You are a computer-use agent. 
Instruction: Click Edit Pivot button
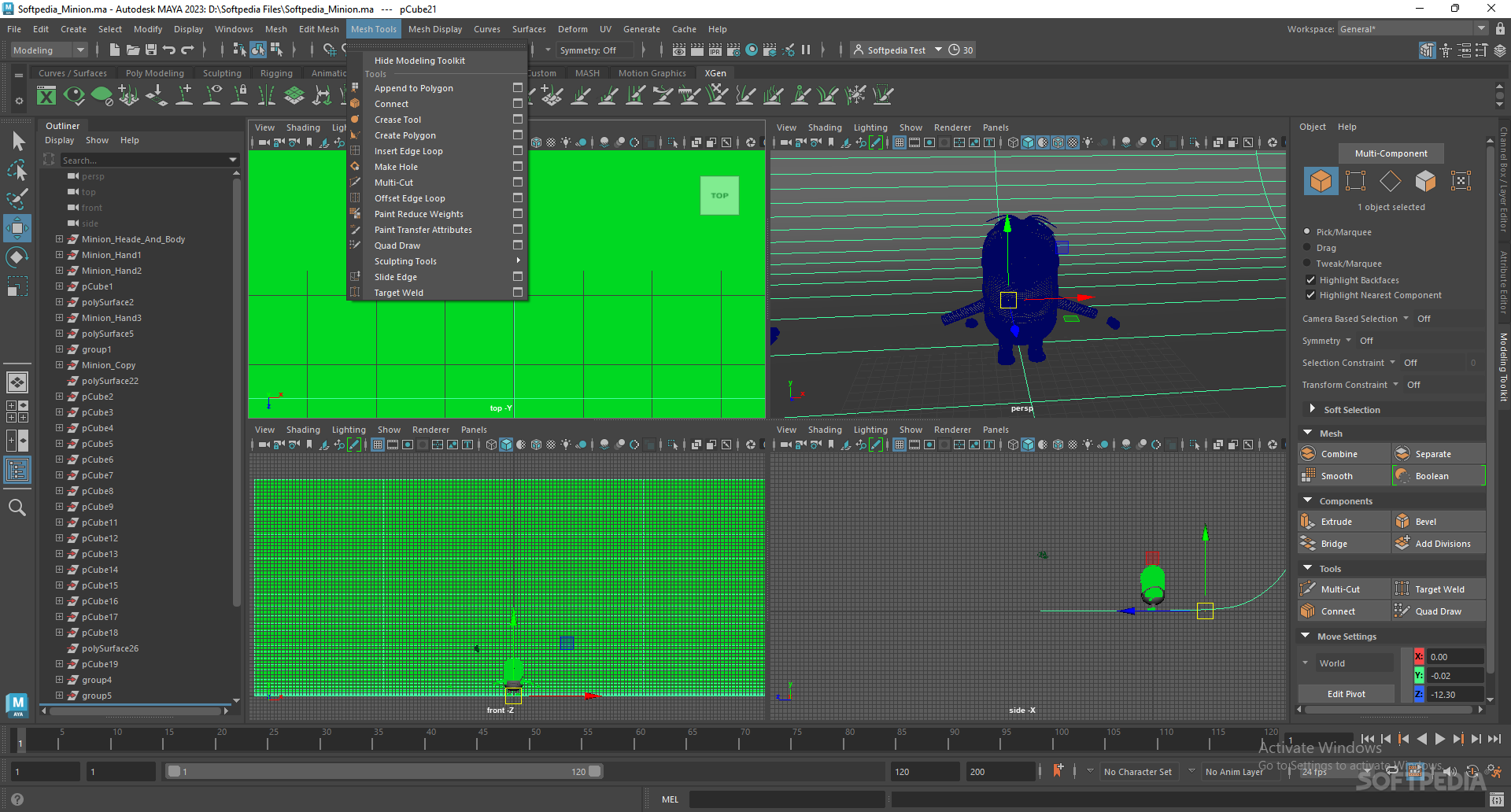pyautogui.click(x=1347, y=694)
